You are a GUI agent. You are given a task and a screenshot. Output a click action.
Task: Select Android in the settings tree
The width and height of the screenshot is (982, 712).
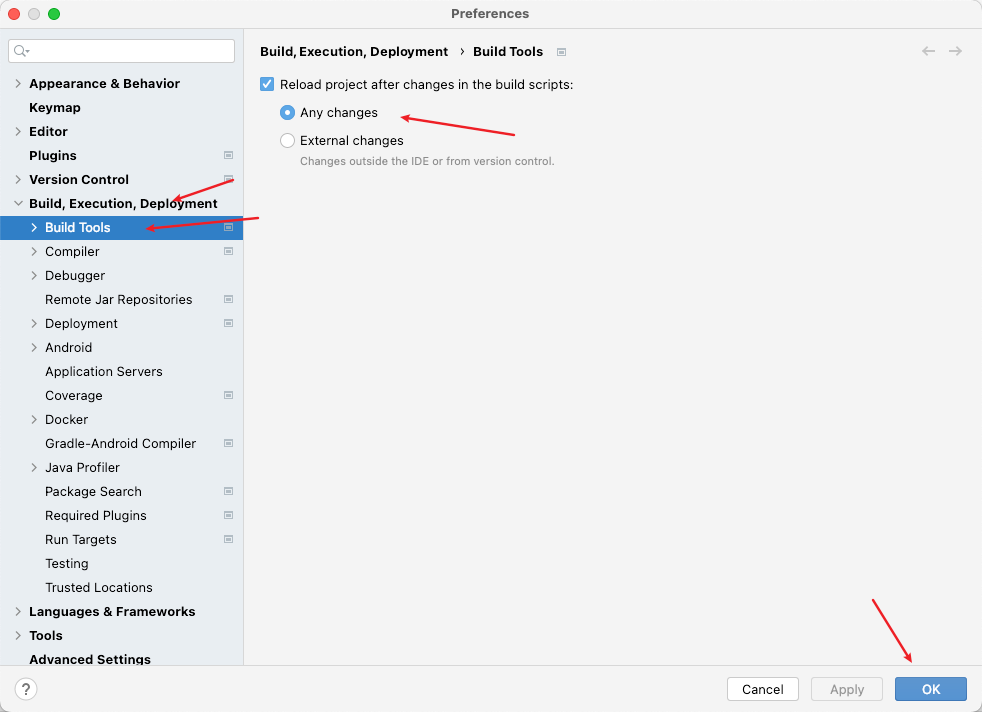coord(68,348)
